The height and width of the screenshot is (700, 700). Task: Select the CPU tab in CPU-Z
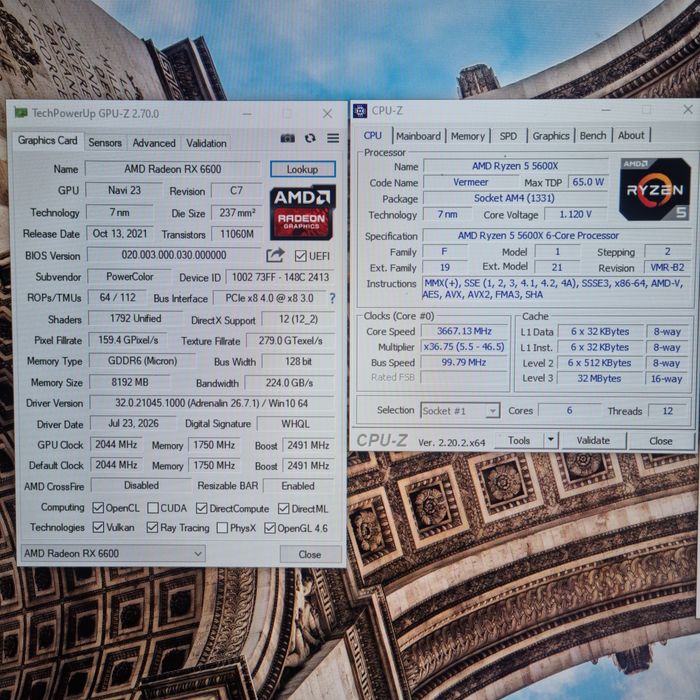(x=373, y=136)
